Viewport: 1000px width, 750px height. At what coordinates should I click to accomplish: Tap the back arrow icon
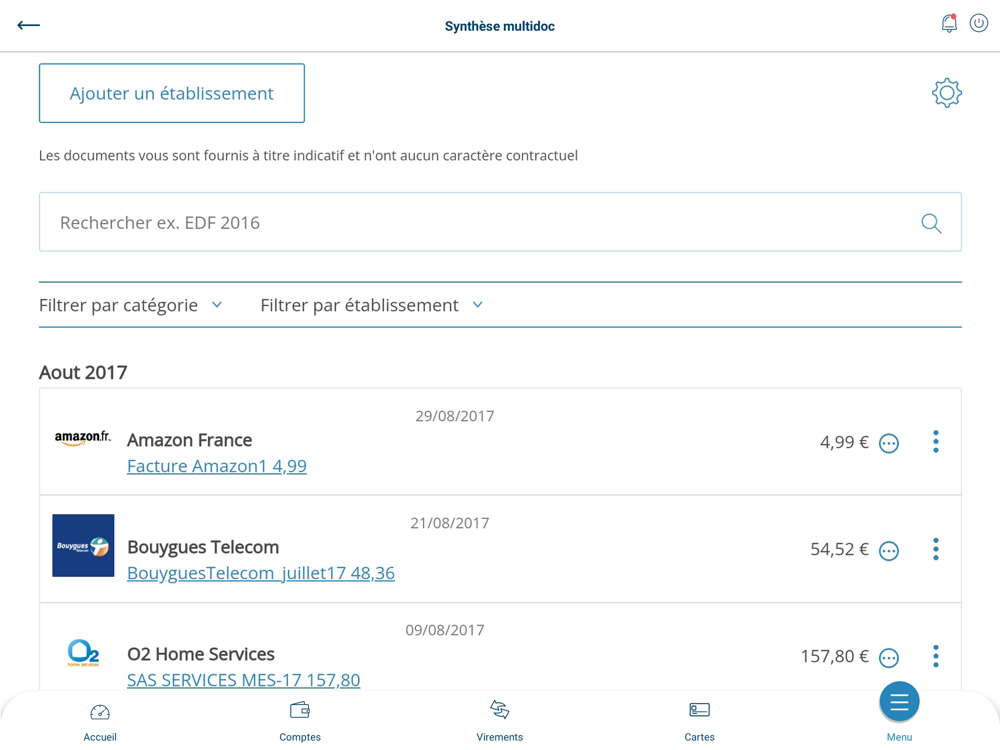pos(29,25)
